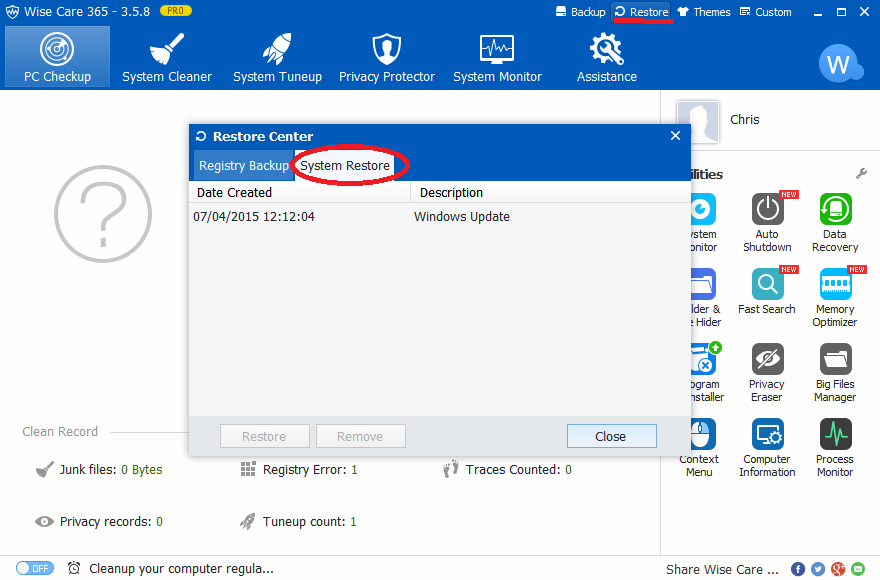This screenshot has width=880, height=580.
Task: Click Restore in the title bar
Action: coord(642,12)
